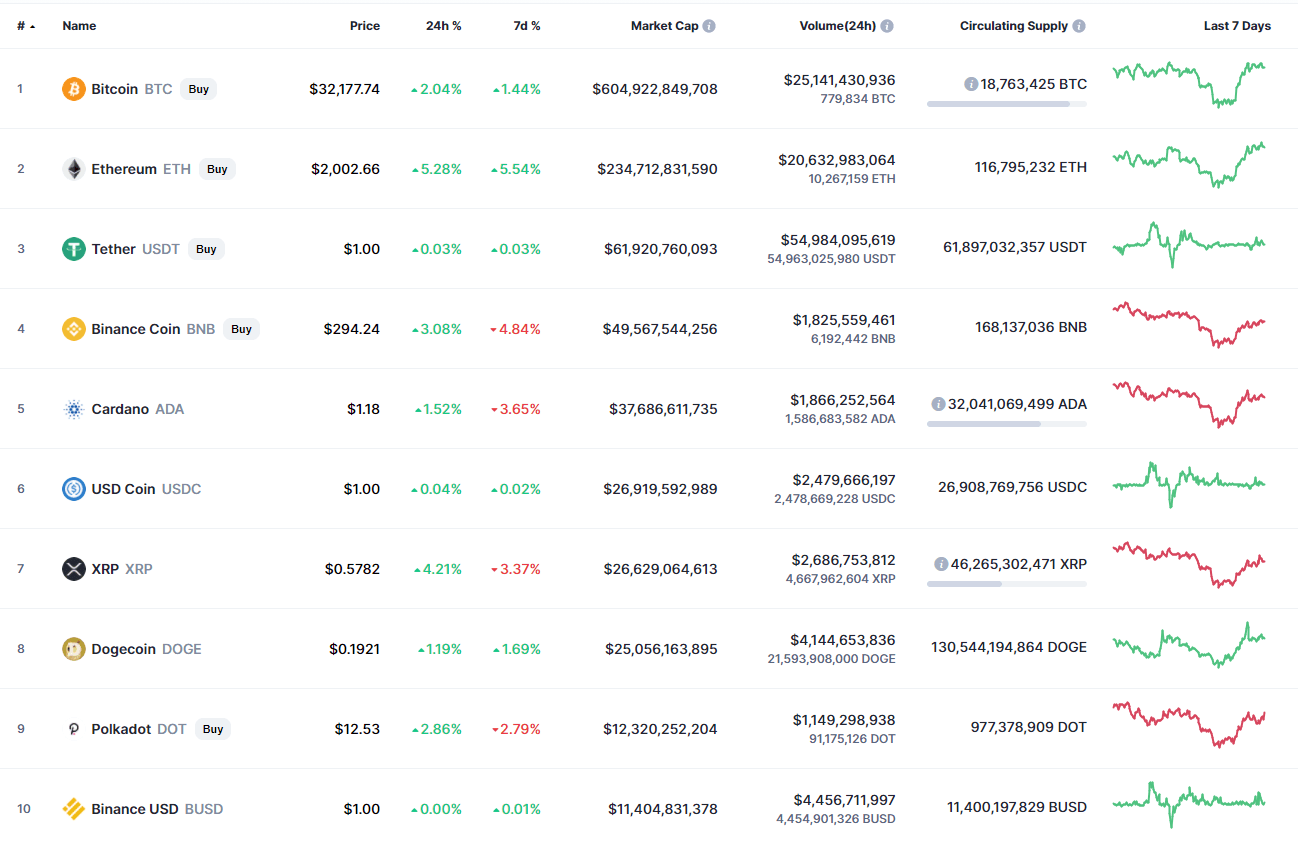The width and height of the screenshot is (1298, 841).
Task: Open the Binance Coin name link
Action: click(x=135, y=329)
